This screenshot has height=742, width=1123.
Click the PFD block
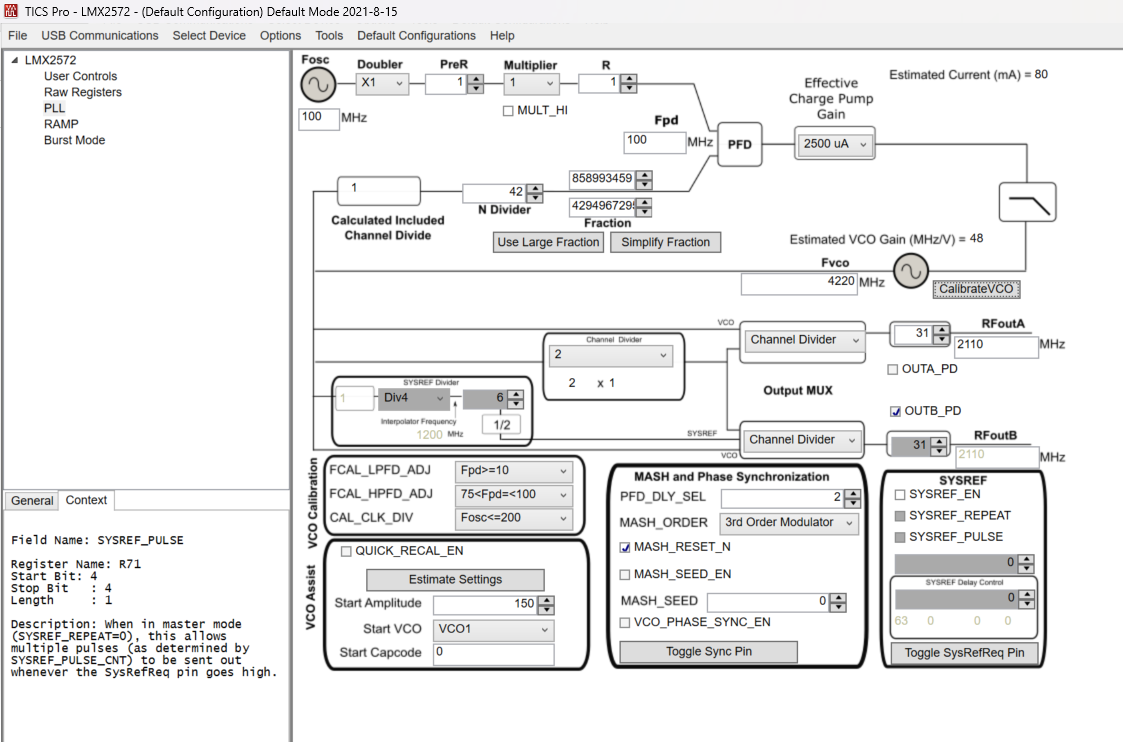point(739,144)
